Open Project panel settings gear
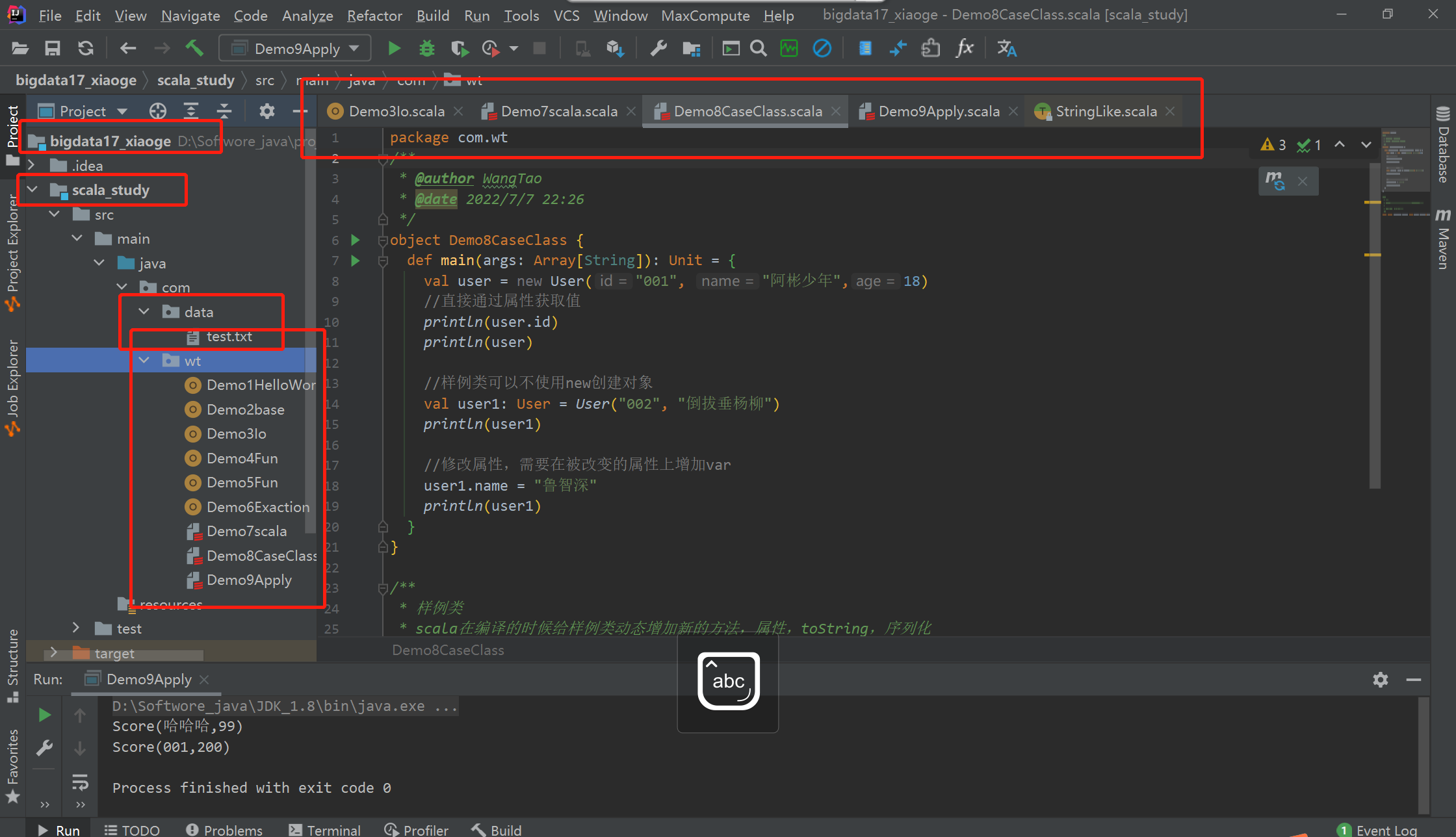1456x837 pixels. coord(266,111)
